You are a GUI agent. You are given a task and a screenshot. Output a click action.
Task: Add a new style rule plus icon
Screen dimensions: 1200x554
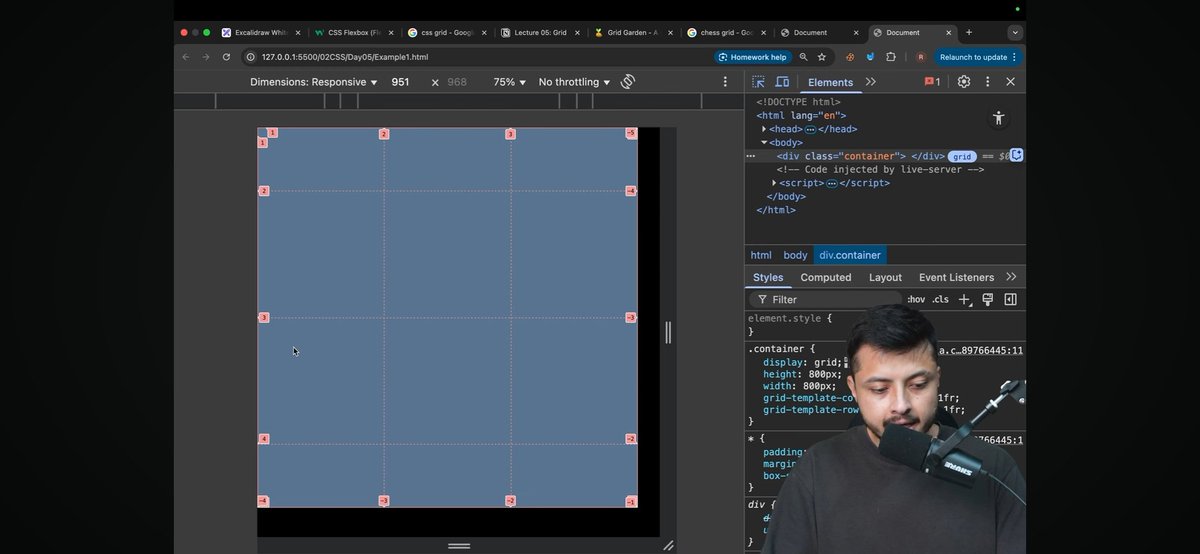coord(964,299)
